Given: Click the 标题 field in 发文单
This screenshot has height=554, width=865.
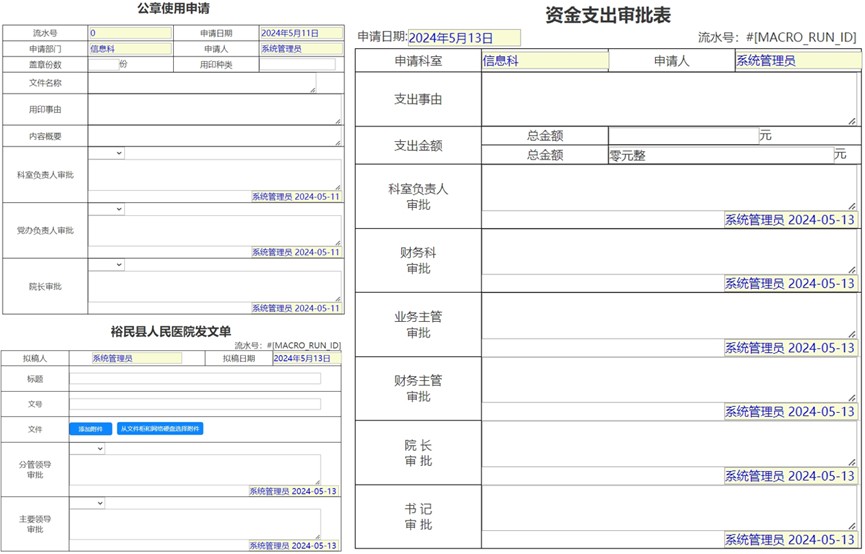Looking at the screenshot, I should (x=194, y=379).
